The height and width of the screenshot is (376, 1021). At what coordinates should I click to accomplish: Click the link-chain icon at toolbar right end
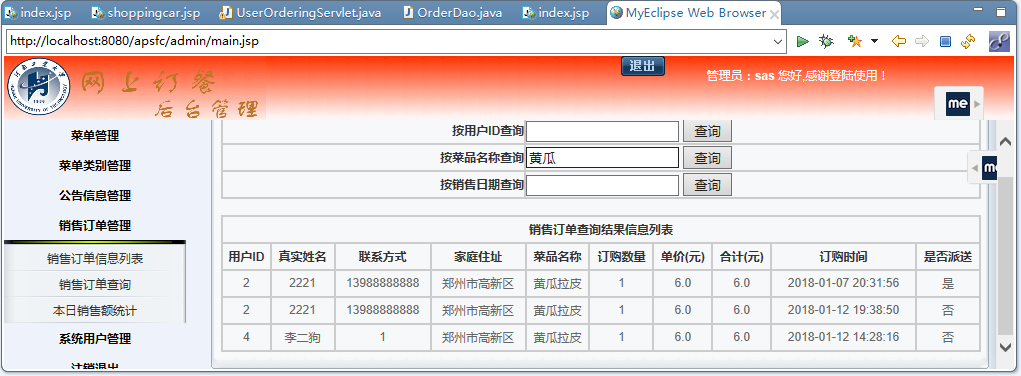[999, 41]
